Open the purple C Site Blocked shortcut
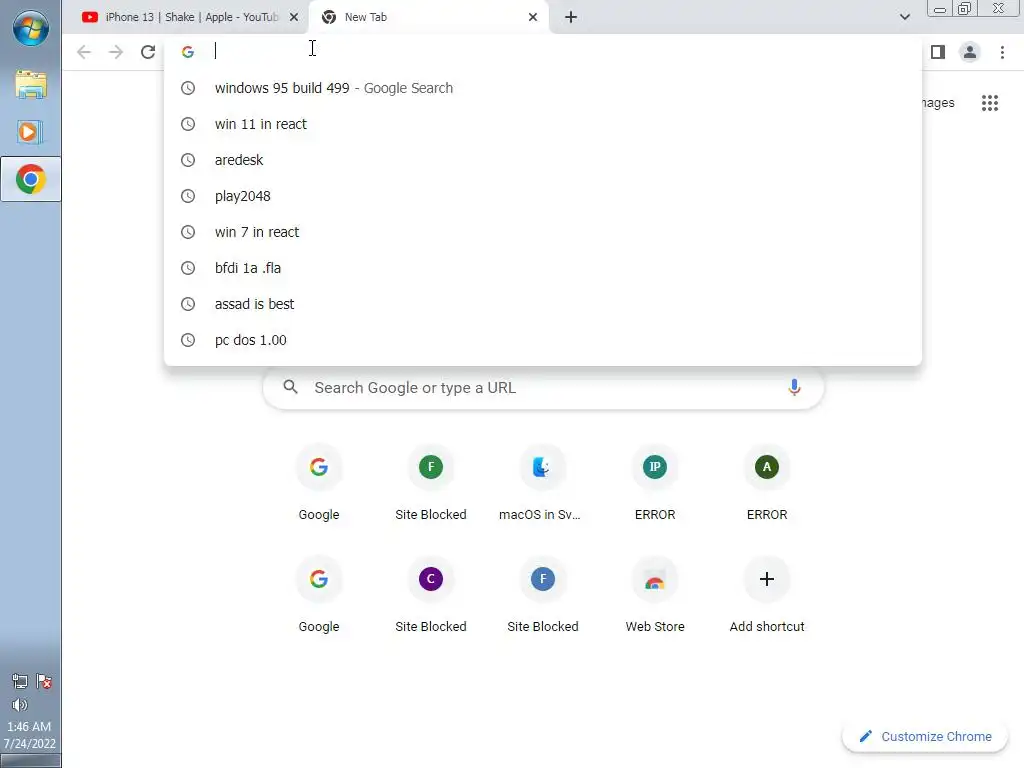Image resolution: width=1024 pixels, height=768 pixels. (x=430, y=596)
